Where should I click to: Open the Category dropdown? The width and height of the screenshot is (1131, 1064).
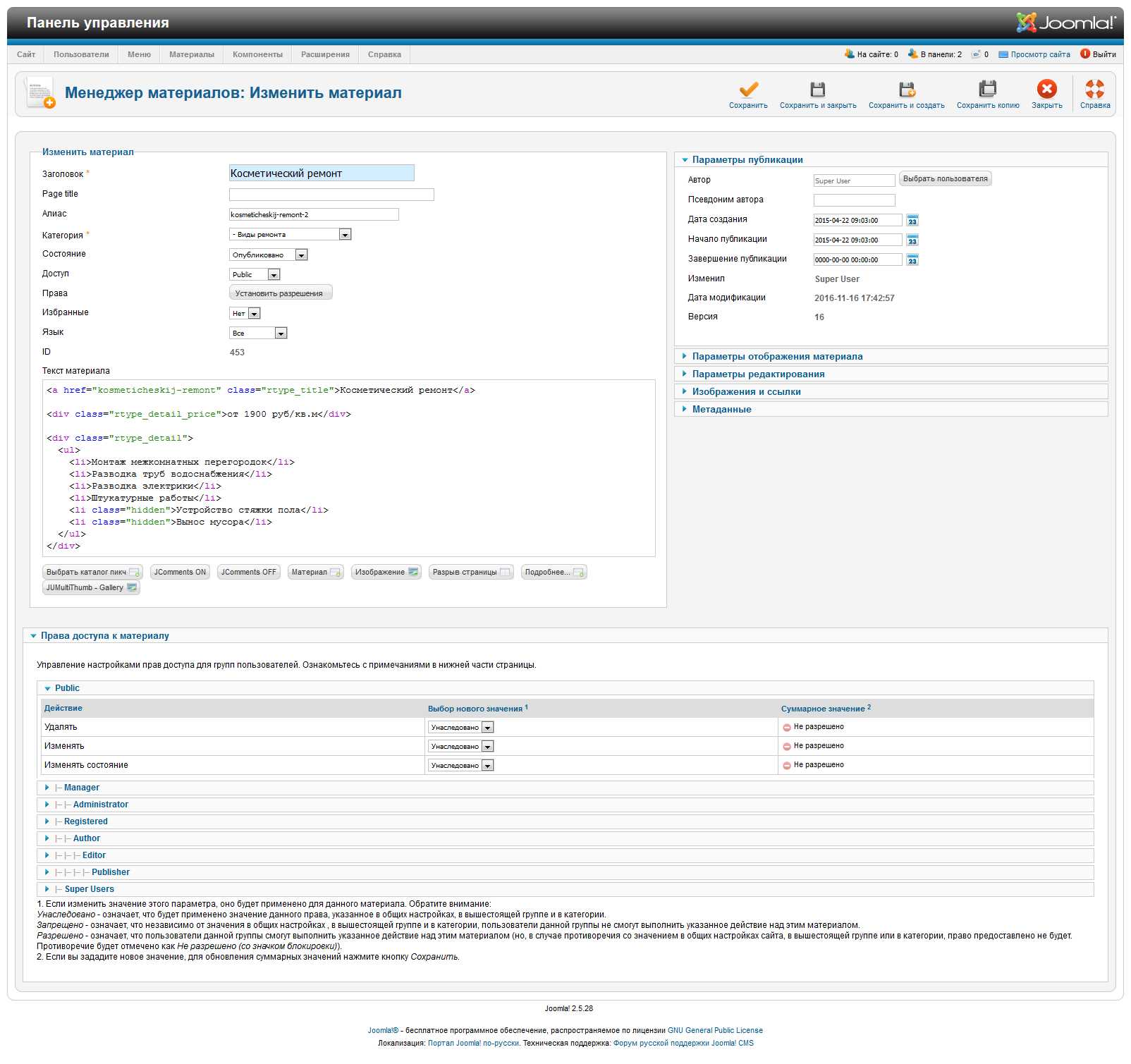point(291,235)
